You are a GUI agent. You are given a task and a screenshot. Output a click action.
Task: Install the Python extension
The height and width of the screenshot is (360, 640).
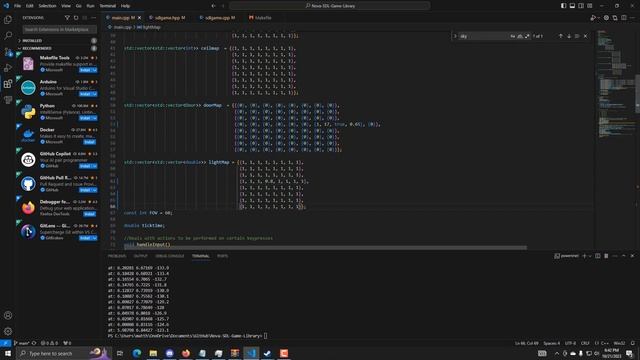click(85, 118)
